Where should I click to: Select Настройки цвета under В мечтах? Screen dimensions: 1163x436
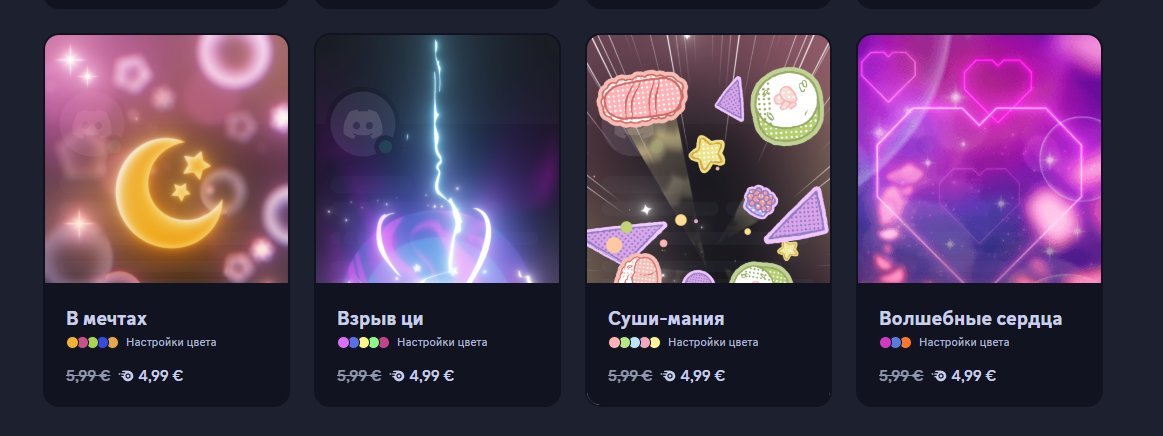coord(171,343)
